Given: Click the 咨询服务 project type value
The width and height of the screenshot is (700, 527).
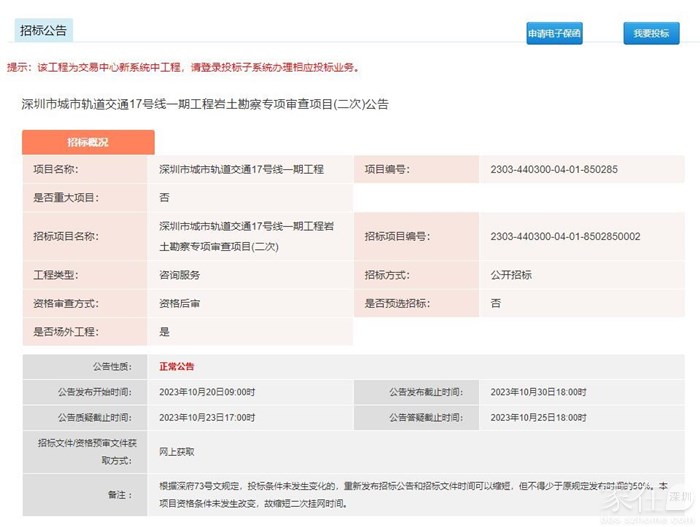Looking at the screenshot, I should (180, 275).
